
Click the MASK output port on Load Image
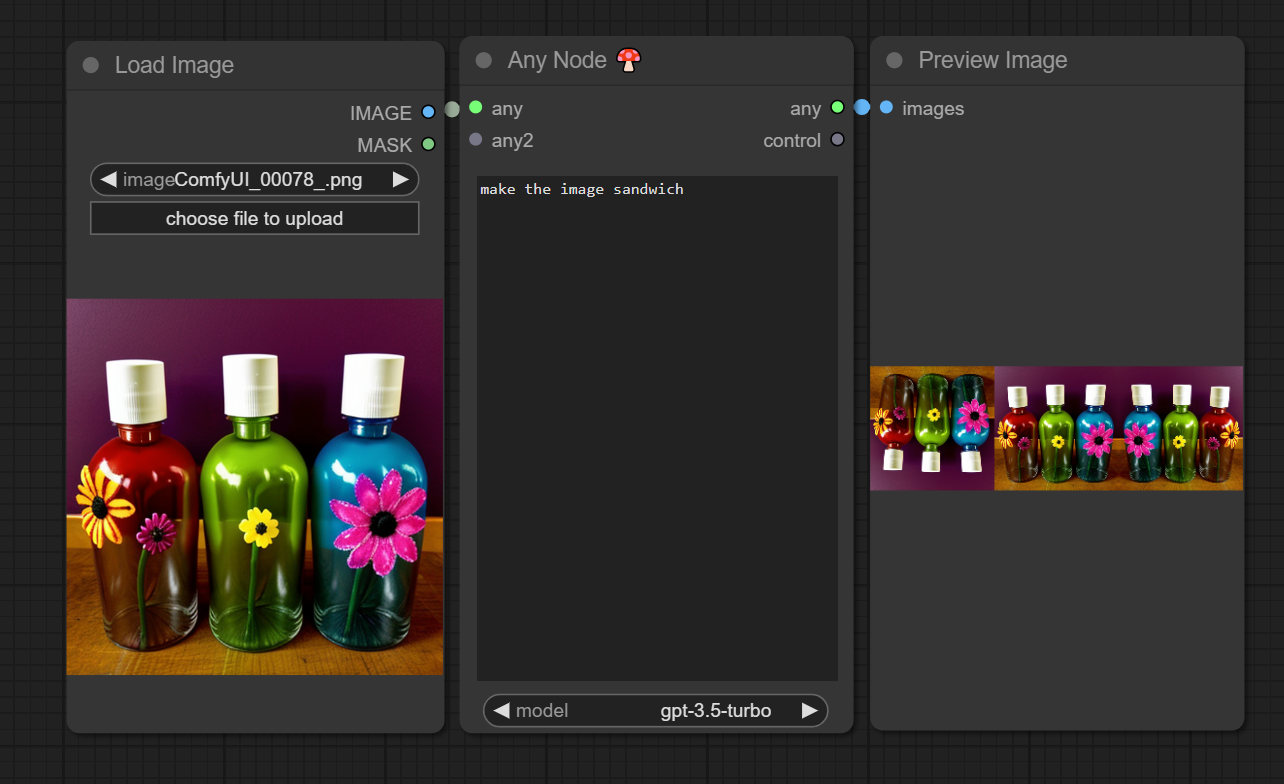(x=428, y=144)
